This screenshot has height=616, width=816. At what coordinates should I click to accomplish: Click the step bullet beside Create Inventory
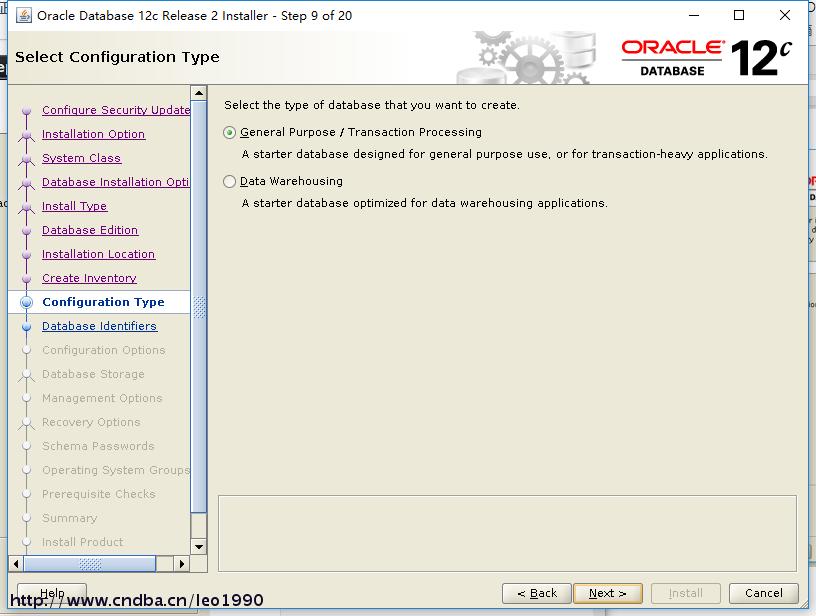[x=27, y=278]
